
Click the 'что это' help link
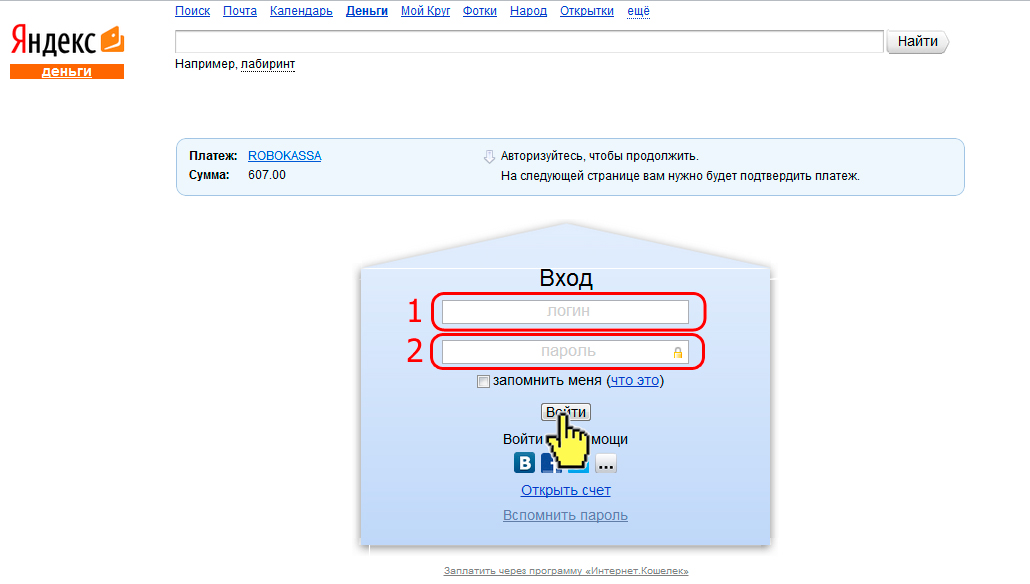[635, 381]
